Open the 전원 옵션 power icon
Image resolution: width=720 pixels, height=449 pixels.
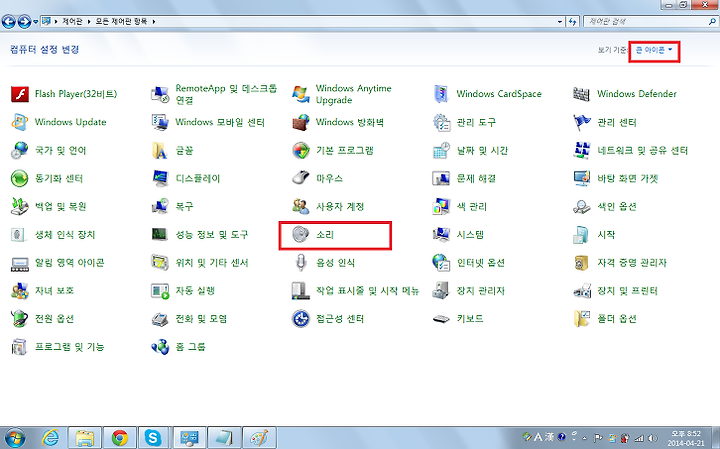pos(20,319)
